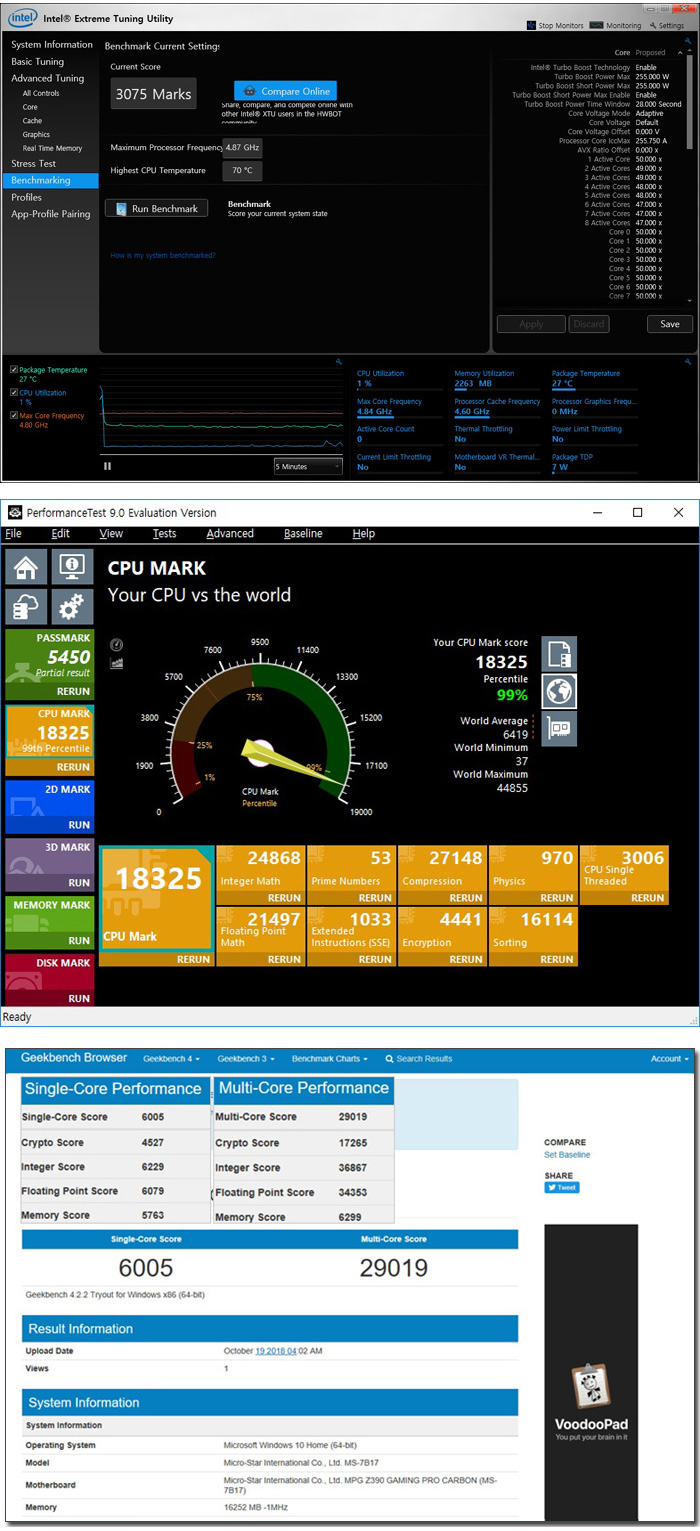Open PerformanceTest home icon
Image resolution: width=700 pixels, height=1531 pixels.
(26, 567)
